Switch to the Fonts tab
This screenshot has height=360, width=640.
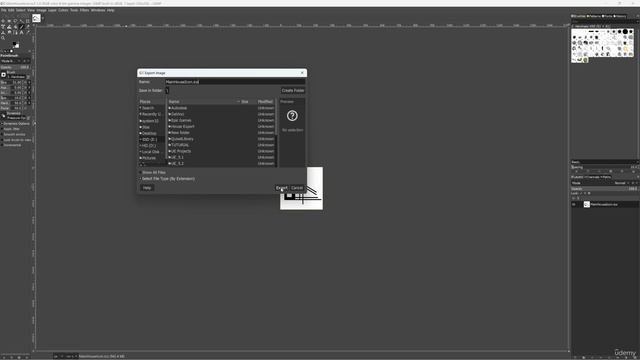pos(607,16)
